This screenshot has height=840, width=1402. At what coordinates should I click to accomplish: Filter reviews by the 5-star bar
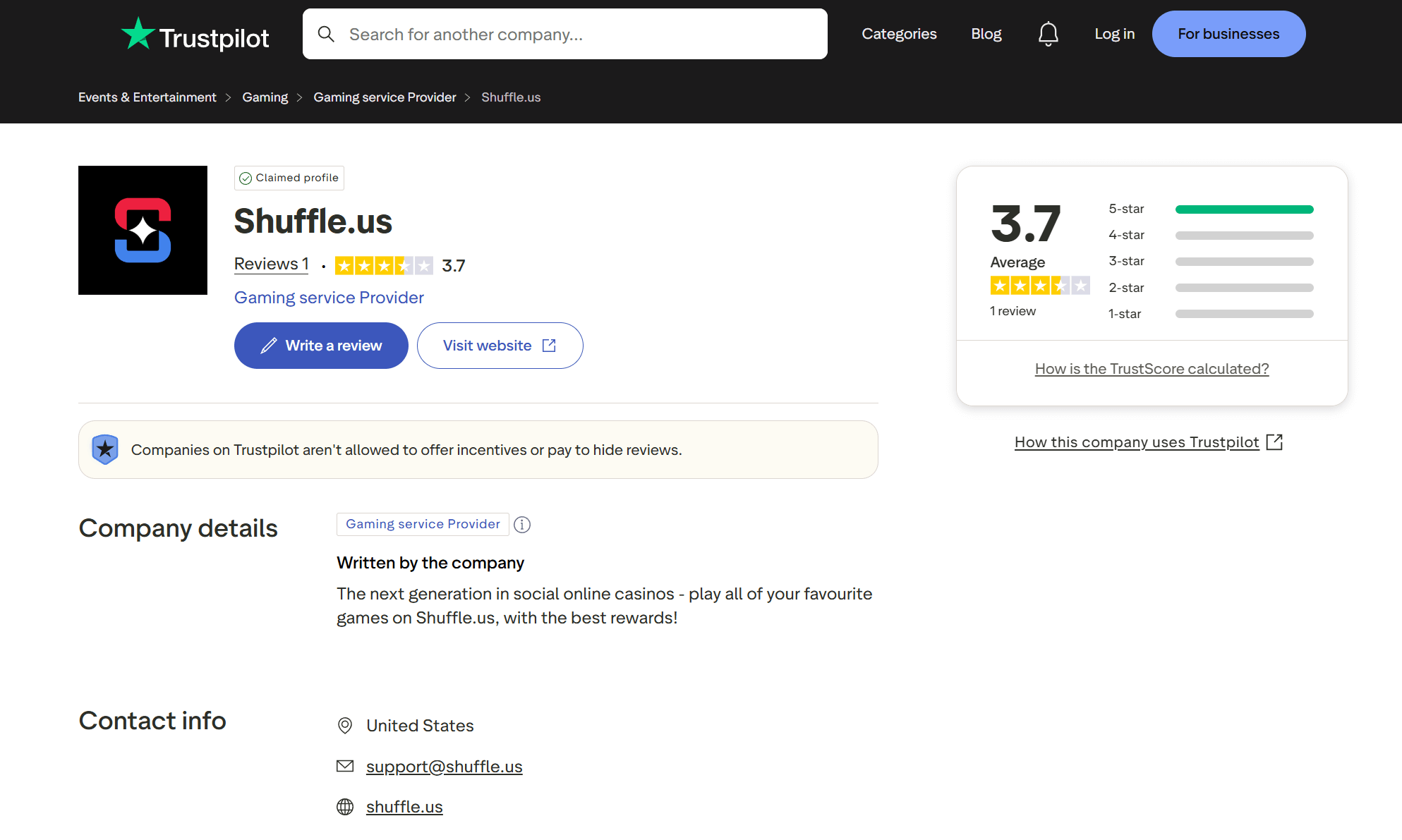[1243, 209]
